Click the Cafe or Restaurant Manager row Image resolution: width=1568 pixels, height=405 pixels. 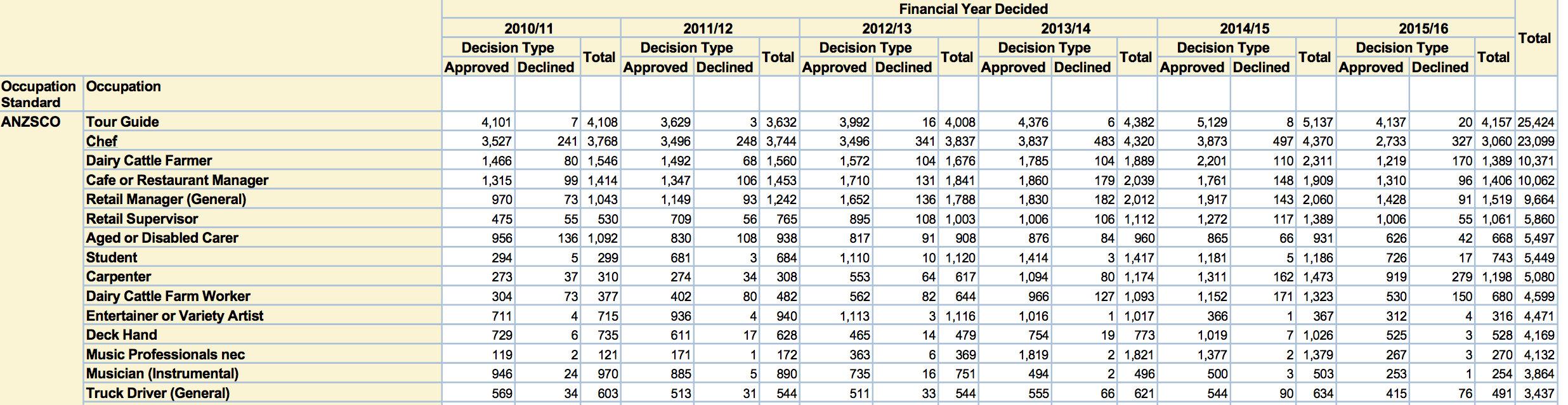[x=177, y=180]
